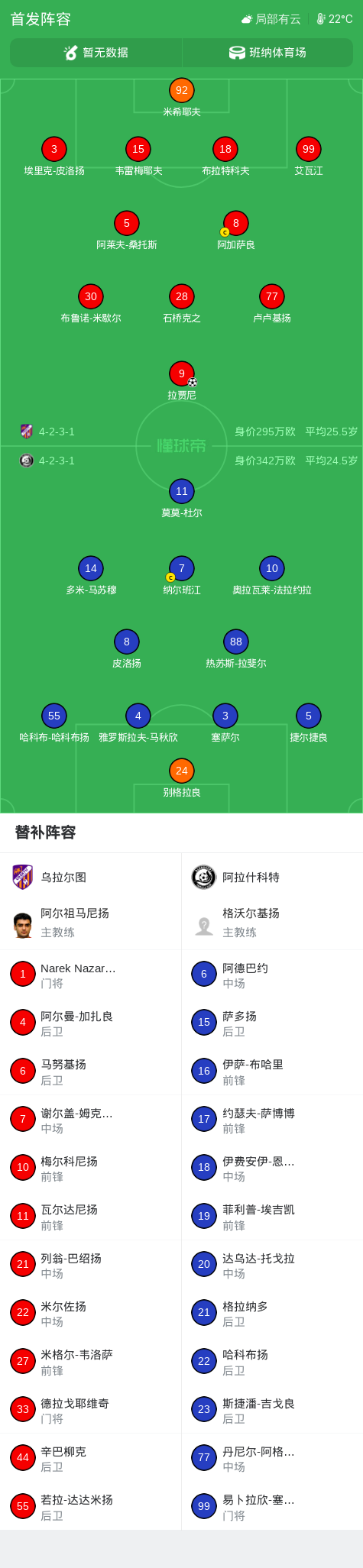Open substitute 55 若拉-达达米扬
The width and height of the screenshot is (363, 1568).
tap(91, 1506)
